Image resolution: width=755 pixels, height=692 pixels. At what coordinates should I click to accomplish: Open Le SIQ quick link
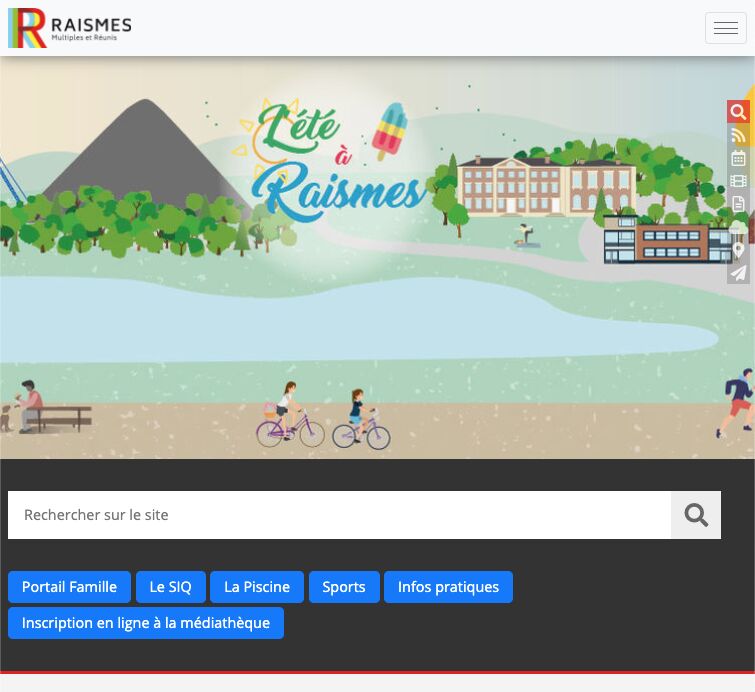point(170,587)
